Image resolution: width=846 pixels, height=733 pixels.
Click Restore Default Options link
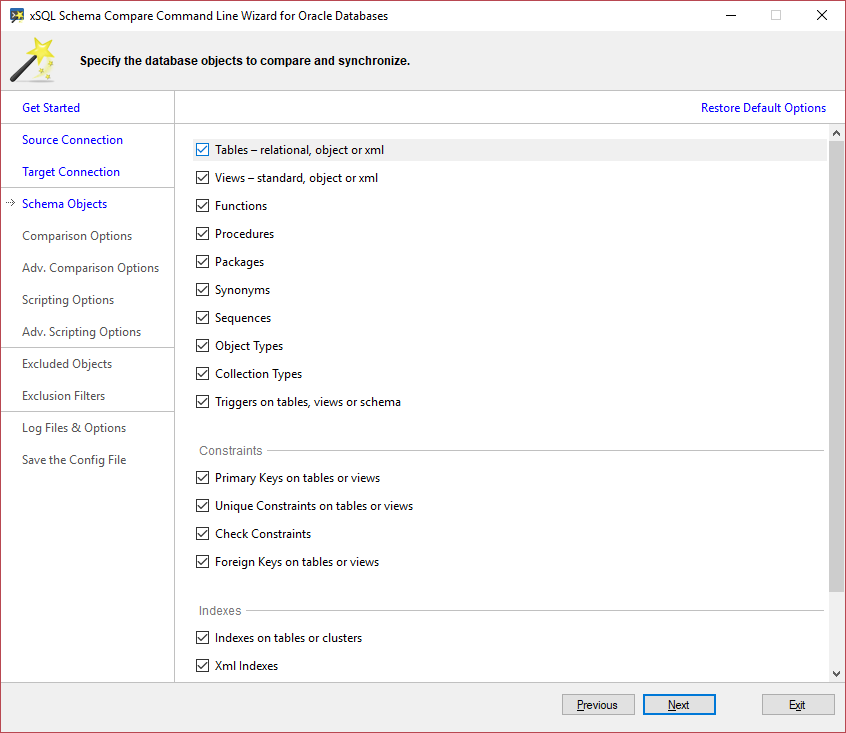point(763,108)
